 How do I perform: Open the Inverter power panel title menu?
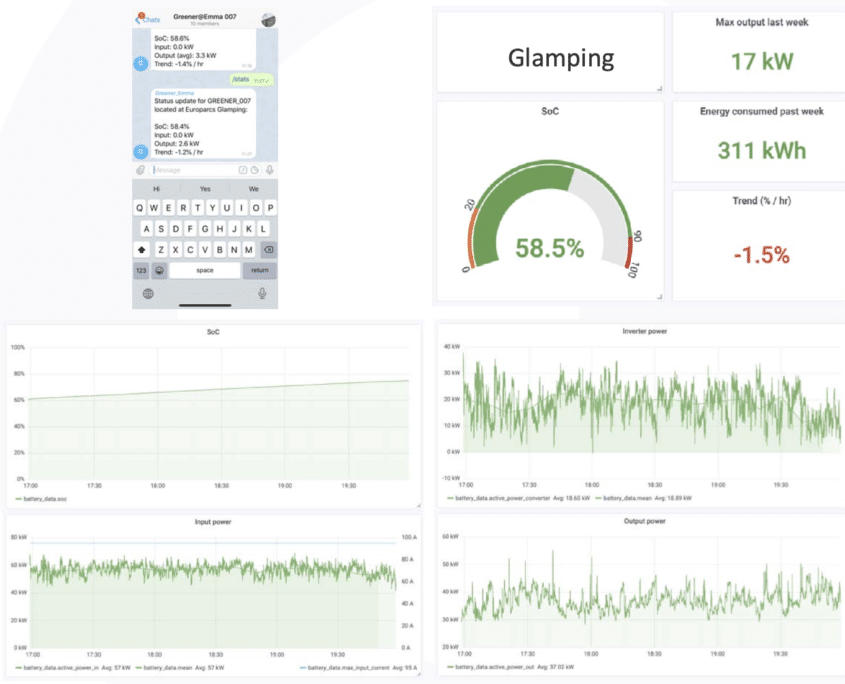637,330
